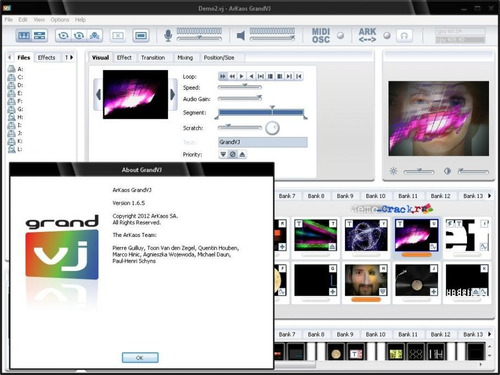
Task: Click the speaker volume icon
Action: [241, 35]
